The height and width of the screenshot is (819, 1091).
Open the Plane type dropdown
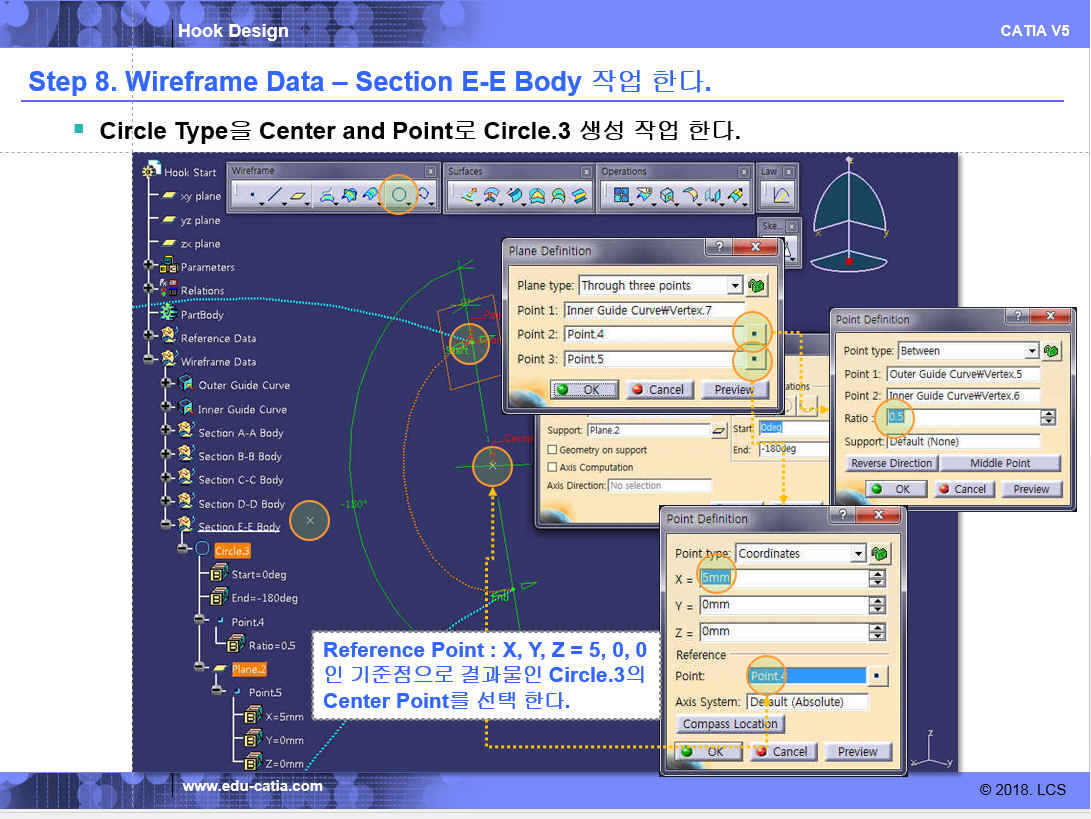tap(735, 286)
